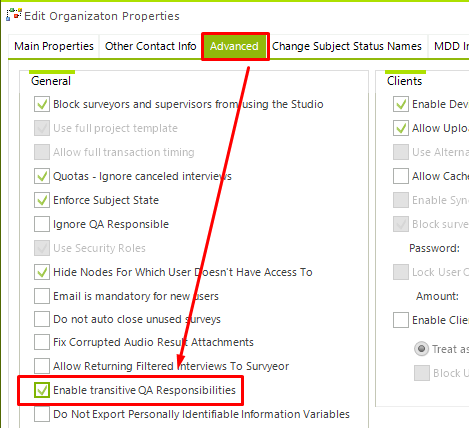Select the Advanced tab
Viewport: 469px width, 428px height.
[234, 46]
